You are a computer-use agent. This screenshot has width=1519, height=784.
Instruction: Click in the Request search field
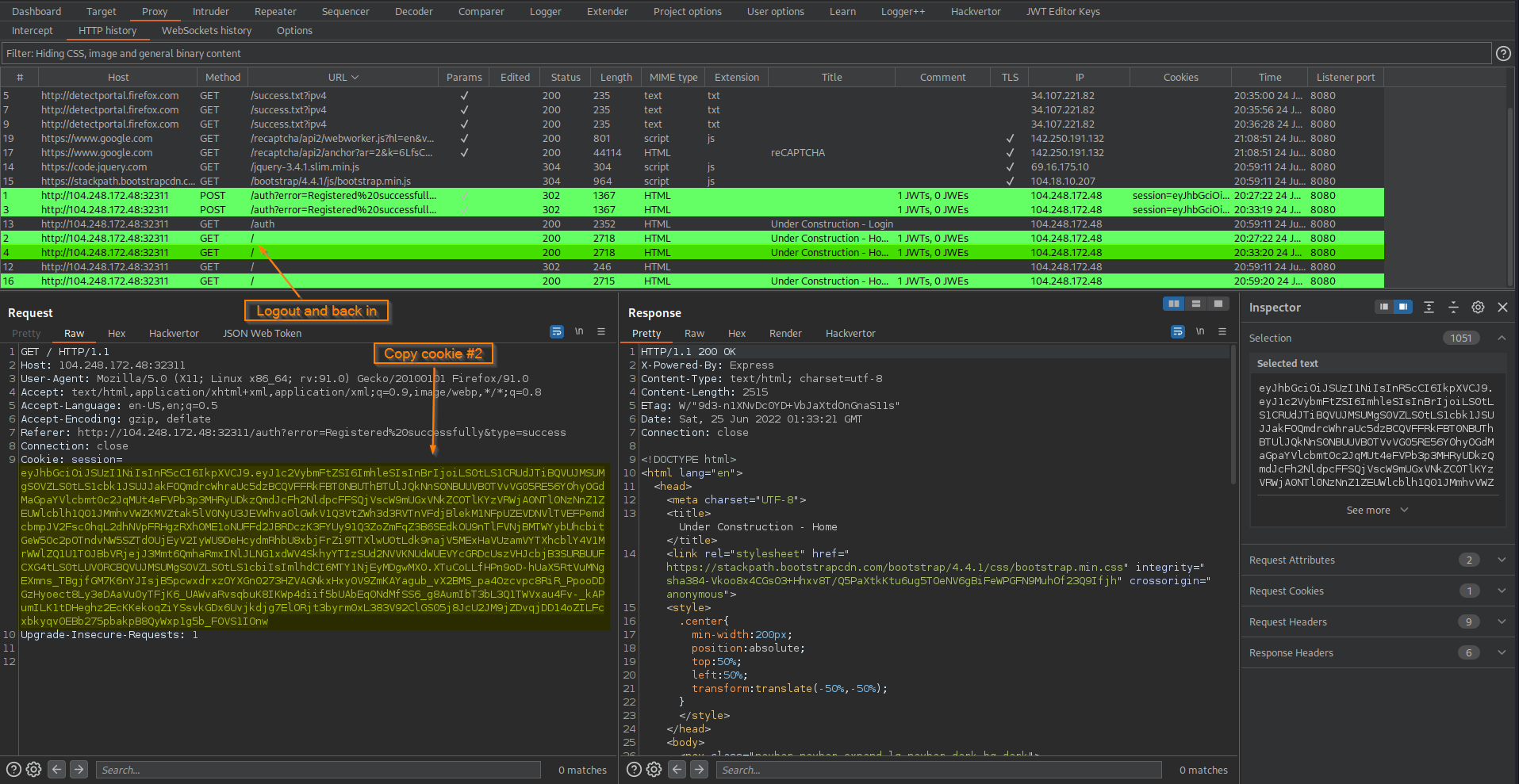tap(318, 769)
